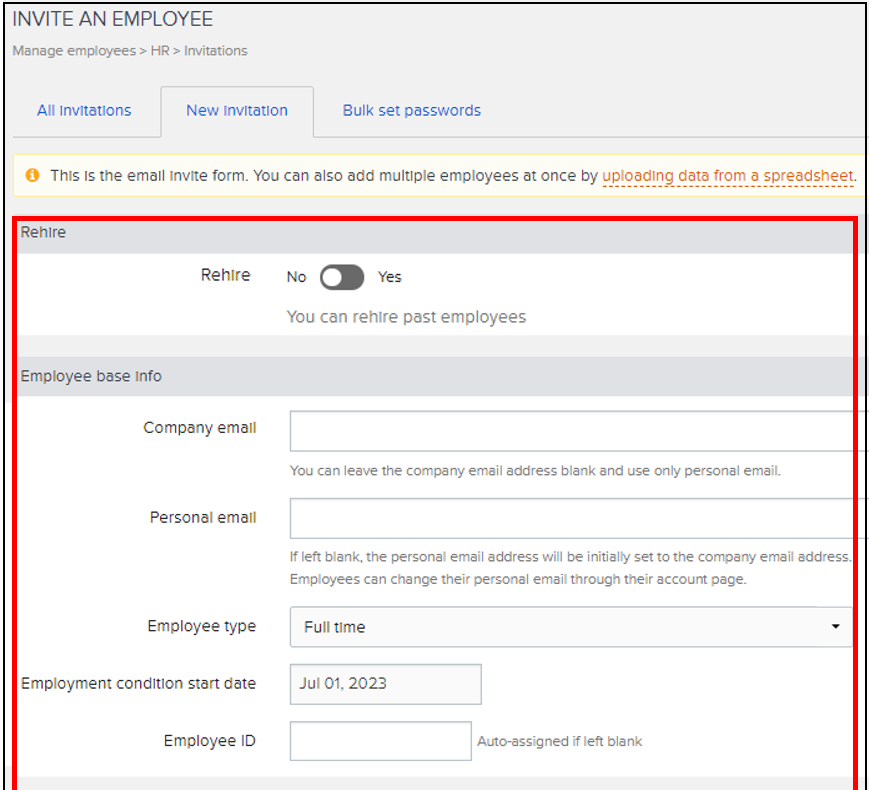Click the info icon in the yellow banner
Screen dimensions: 869x790
(x=32, y=175)
